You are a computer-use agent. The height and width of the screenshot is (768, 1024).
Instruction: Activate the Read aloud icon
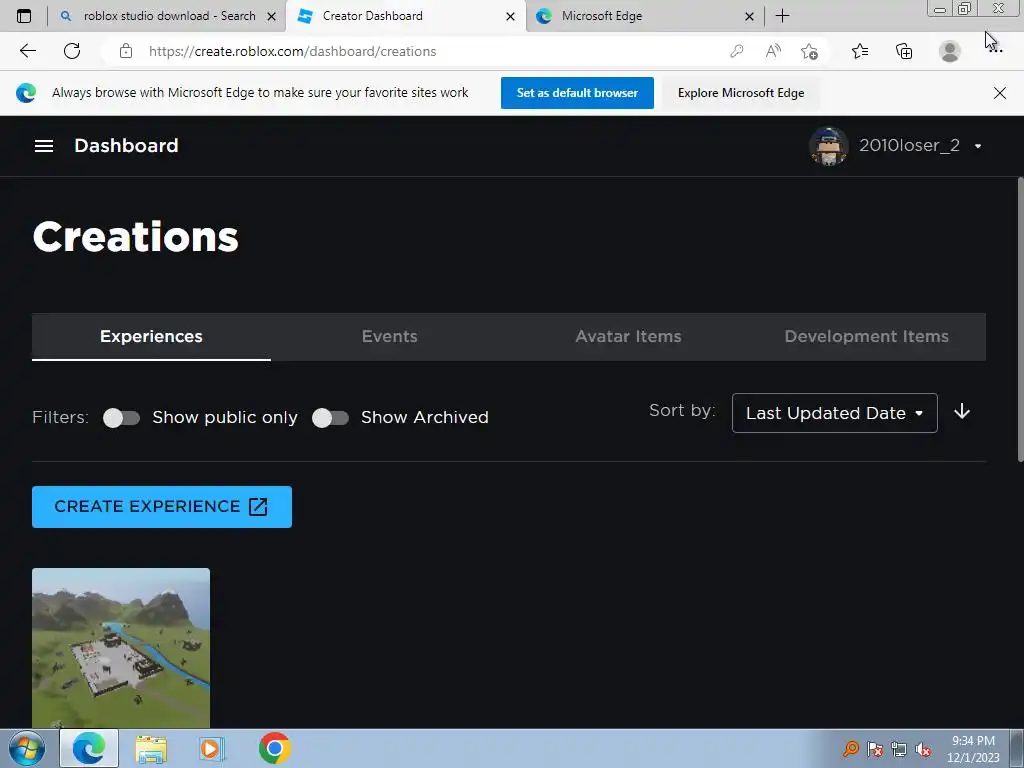pyautogui.click(x=773, y=51)
